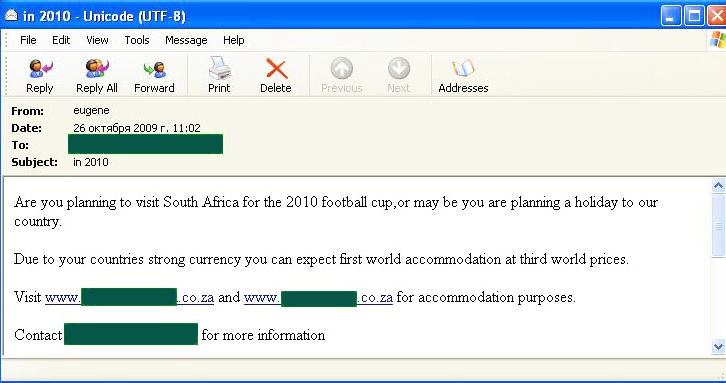726x383 pixels.
Task: Click the scrollbar down arrow
Action: click(x=718, y=346)
